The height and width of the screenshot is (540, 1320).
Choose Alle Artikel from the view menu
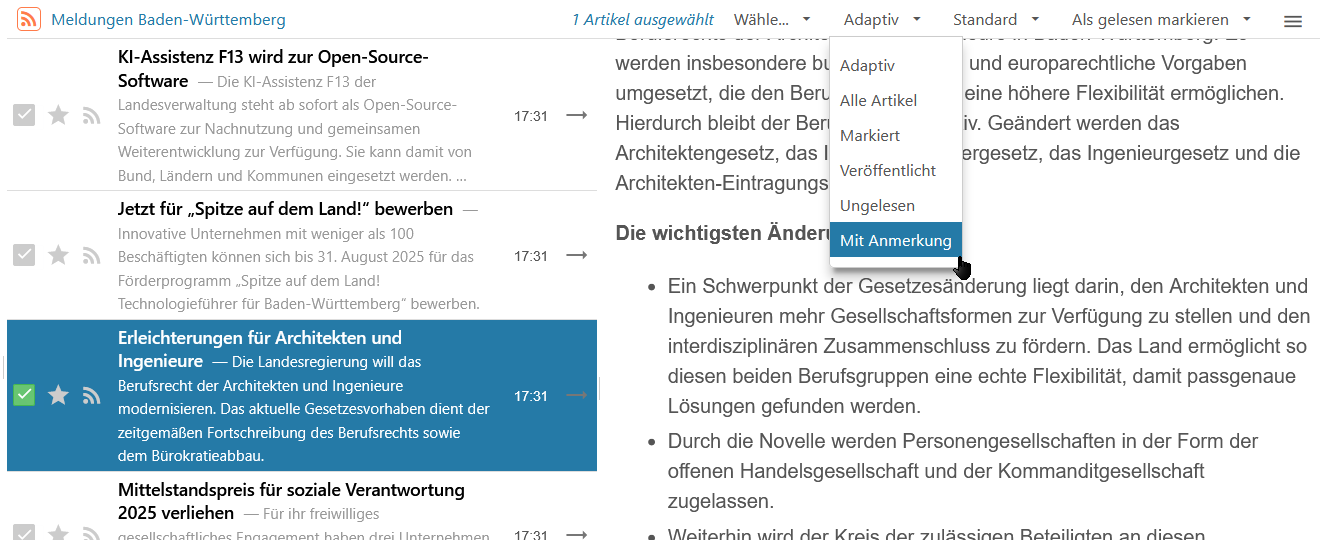click(896, 100)
